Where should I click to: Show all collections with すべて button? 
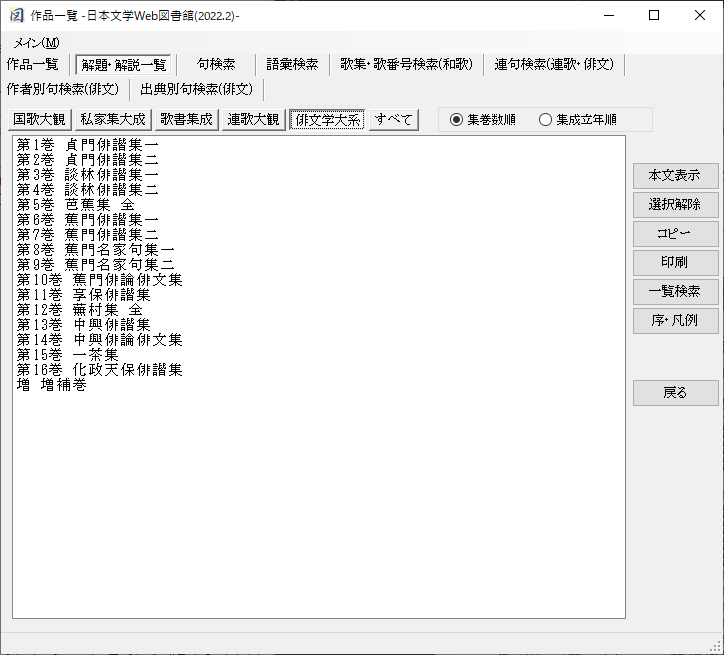pyautogui.click(x=394, y=120)
